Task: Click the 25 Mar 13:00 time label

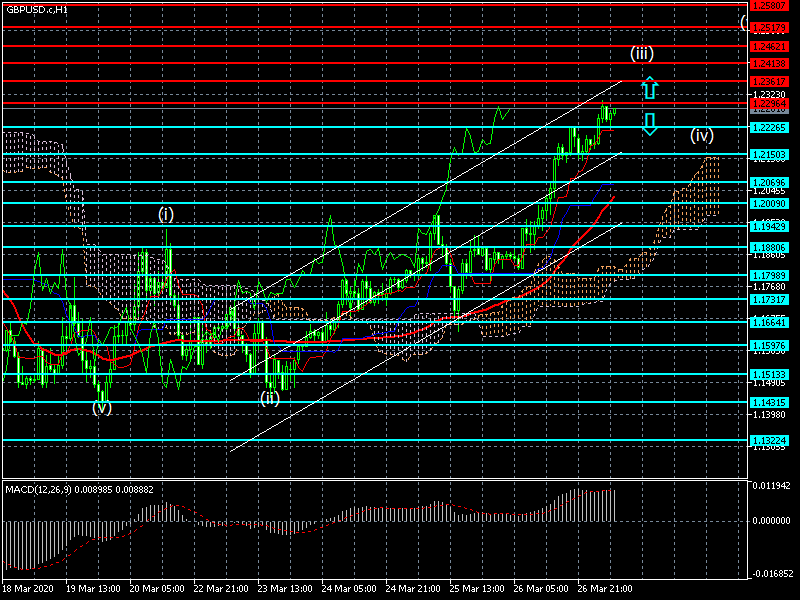Action: (x=478, y=589)
